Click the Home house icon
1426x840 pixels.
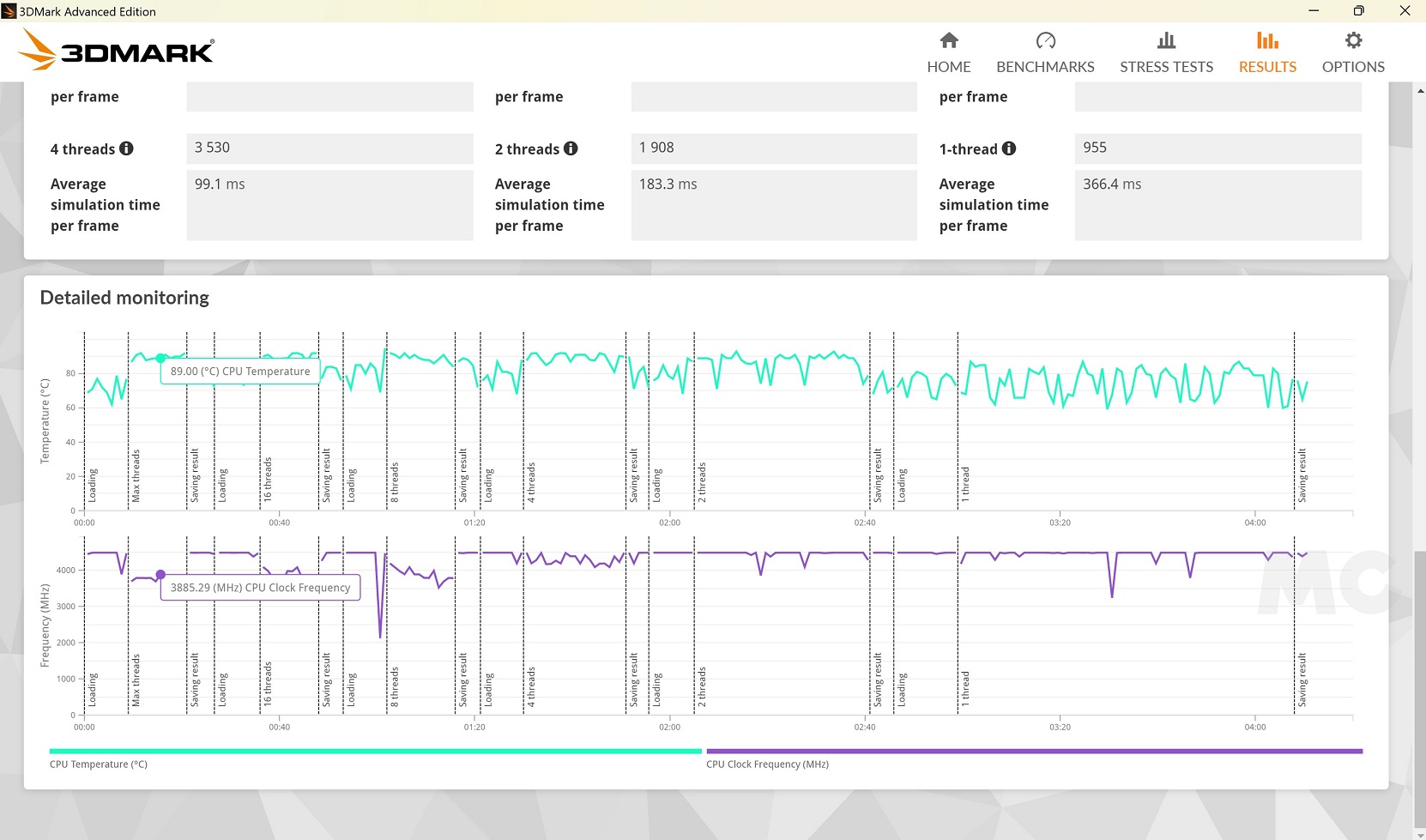(x=948, y=40)
